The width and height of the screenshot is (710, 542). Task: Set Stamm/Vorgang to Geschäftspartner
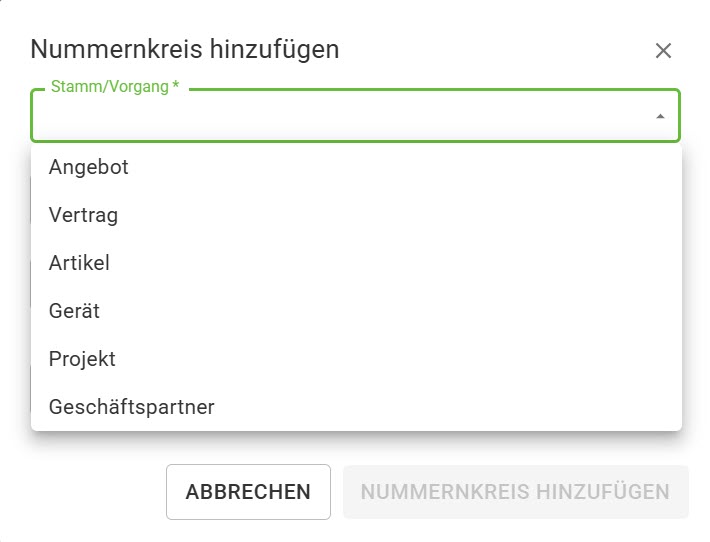131,407
